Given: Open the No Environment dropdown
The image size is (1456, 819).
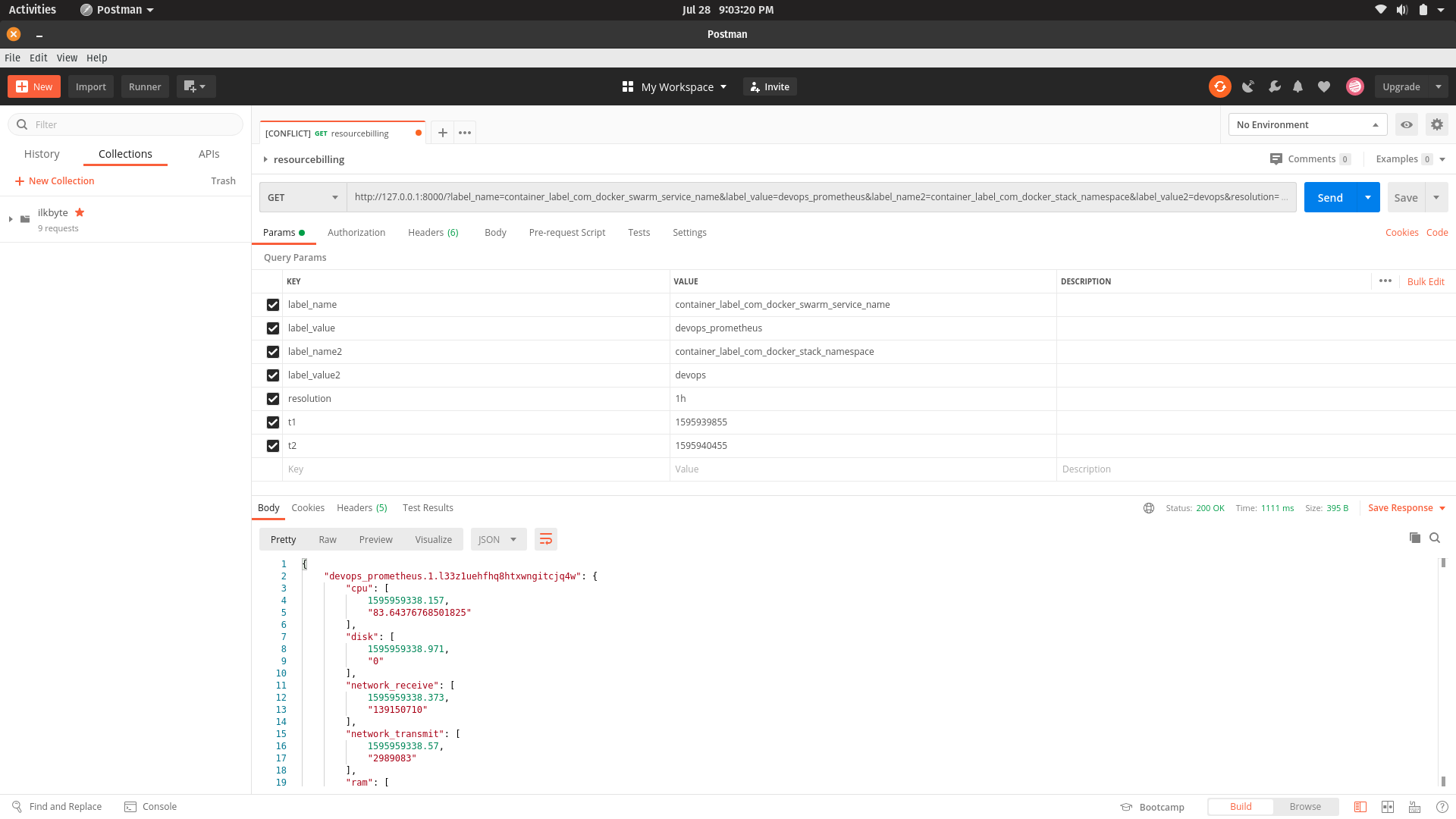Looking at the screenshot, I should (x=1307, y=124).
